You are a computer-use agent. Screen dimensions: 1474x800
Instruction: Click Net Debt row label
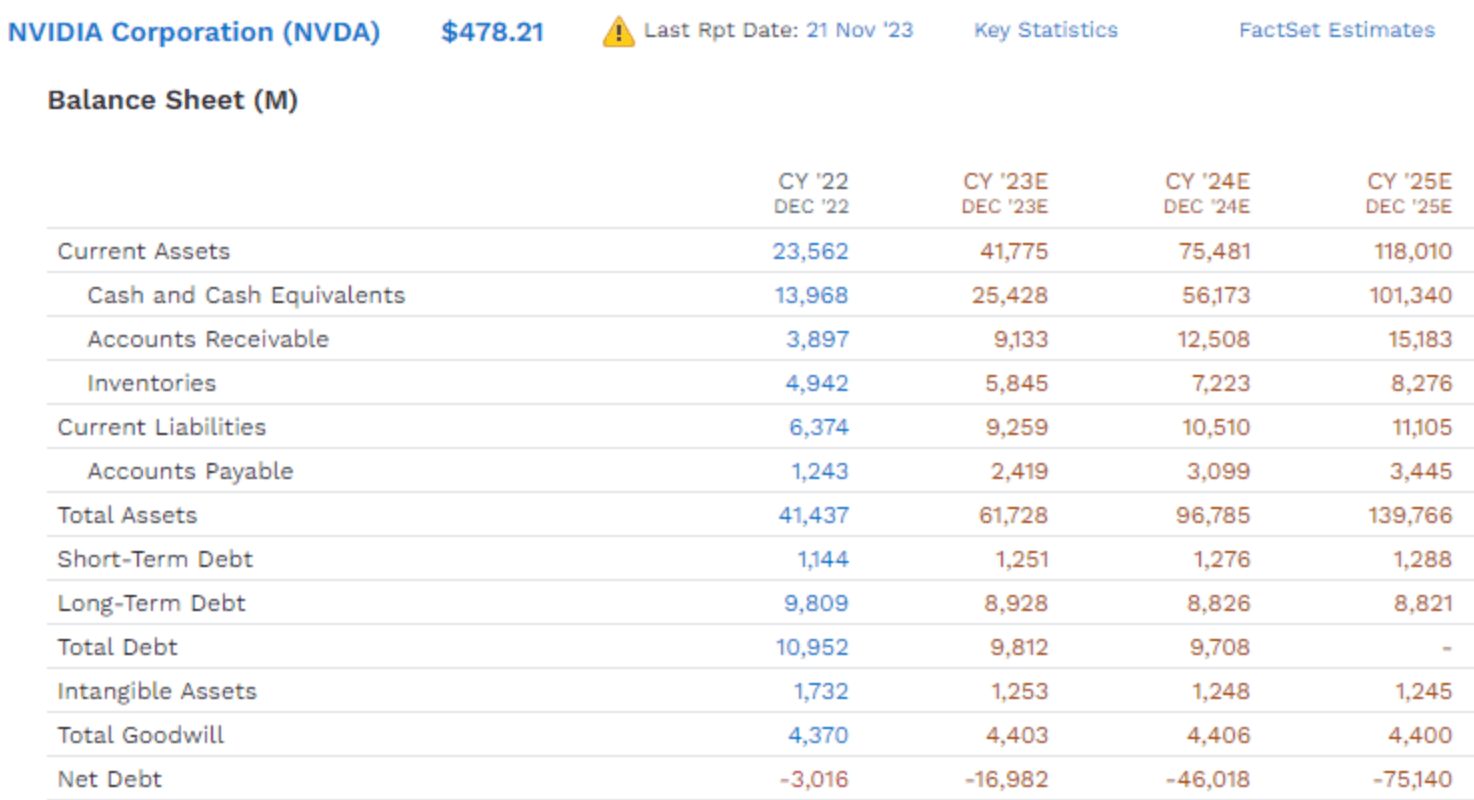point(109,779)
